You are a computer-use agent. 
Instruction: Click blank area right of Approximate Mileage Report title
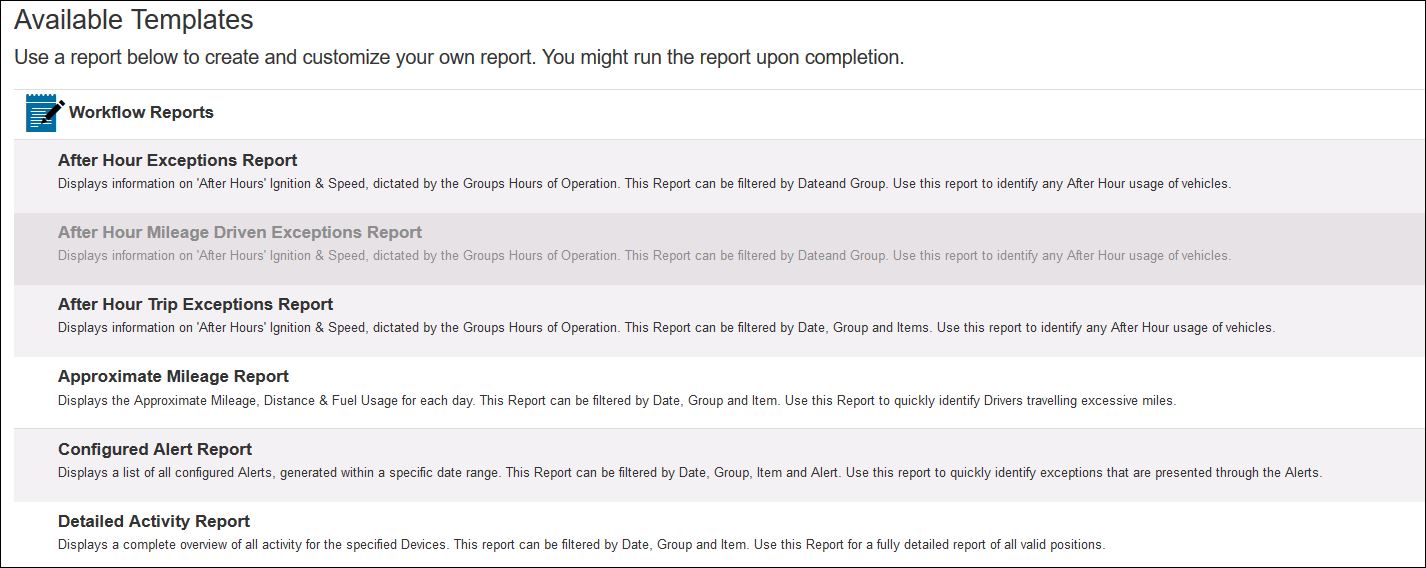[800, 376]
